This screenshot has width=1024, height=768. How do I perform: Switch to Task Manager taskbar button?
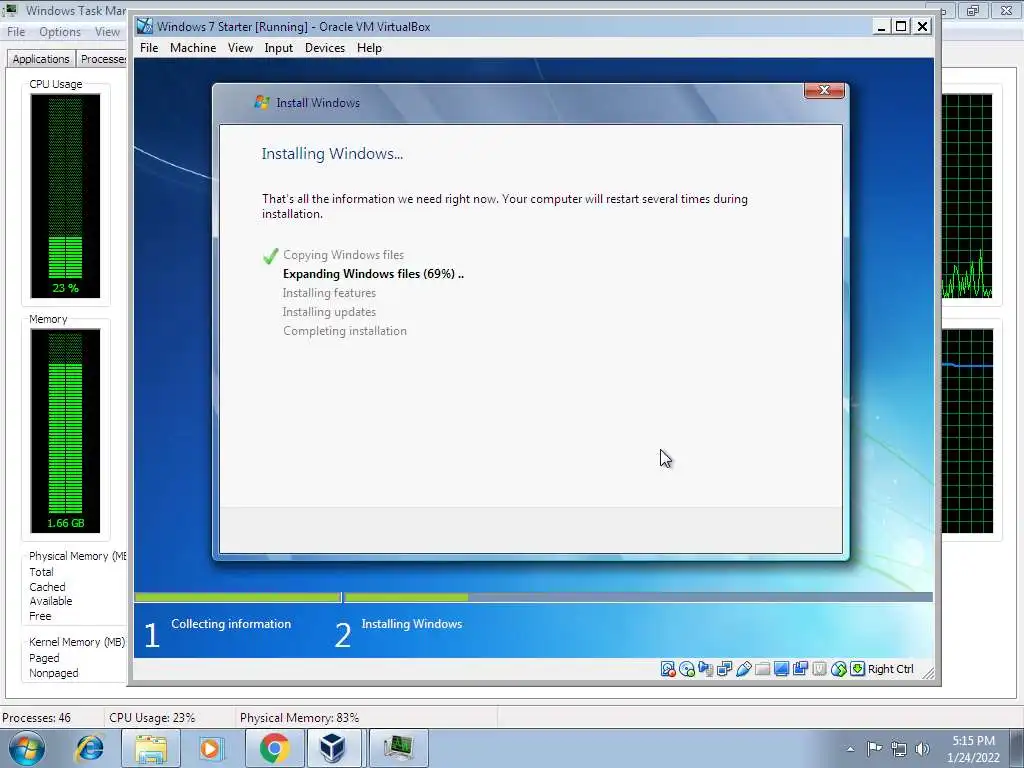[x=398, y=748]
